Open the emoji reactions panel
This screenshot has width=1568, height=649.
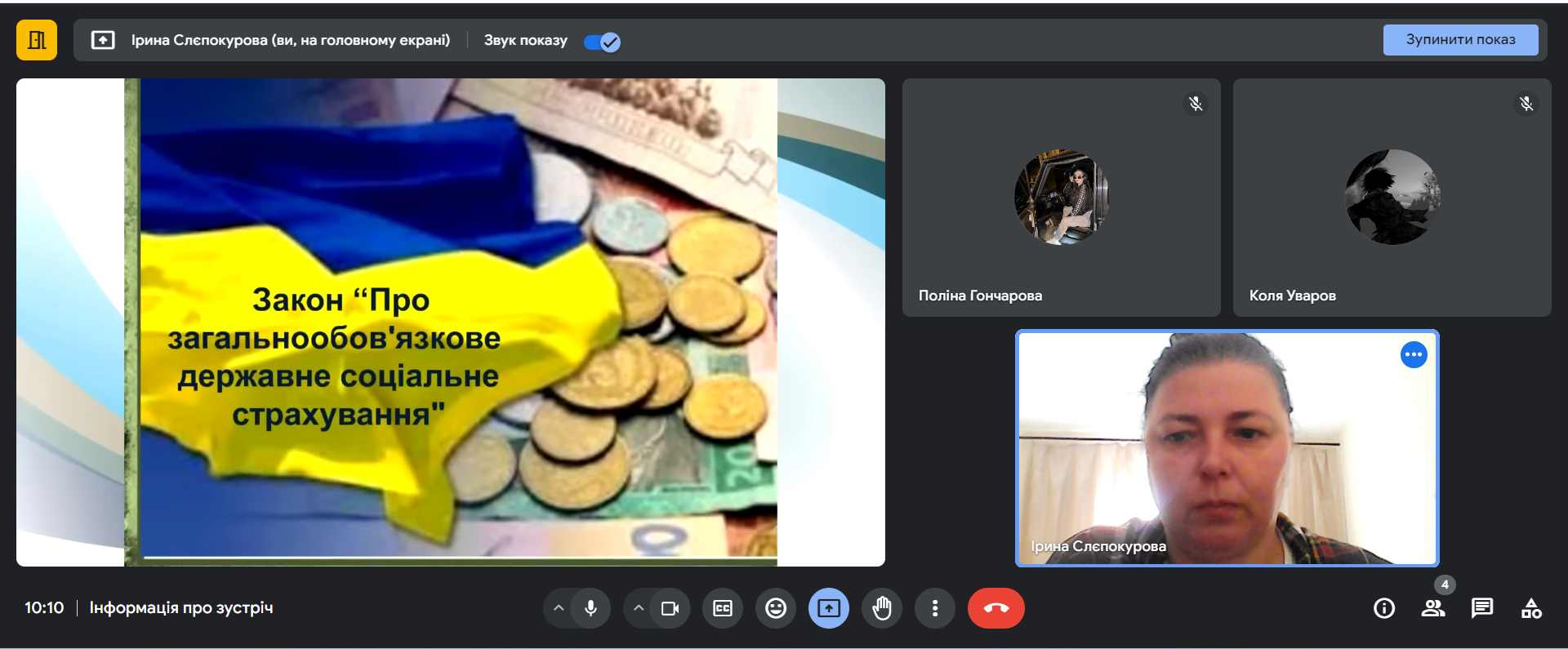(776, 608)
